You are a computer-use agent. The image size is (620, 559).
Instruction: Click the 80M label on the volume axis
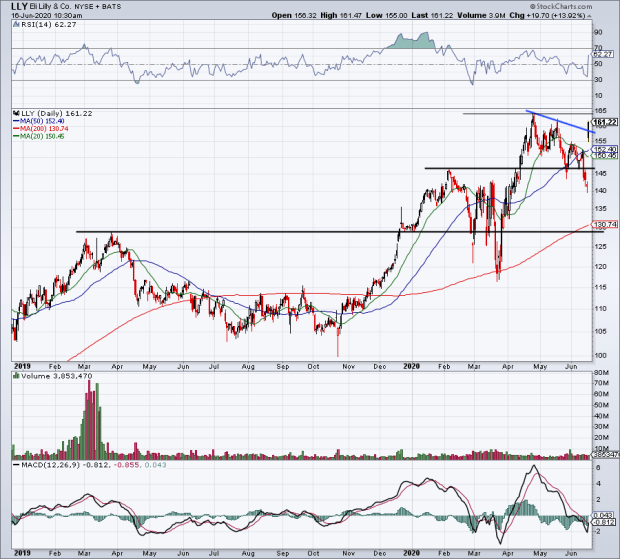click(x=601, y=372)
